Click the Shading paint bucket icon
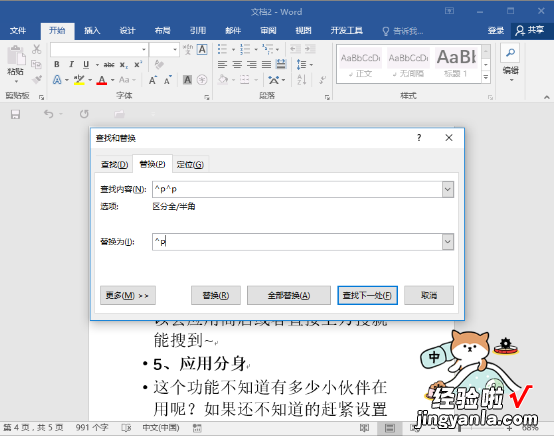Image resolution: width=554 pixels, height=436 pixels. pos(223,80)
